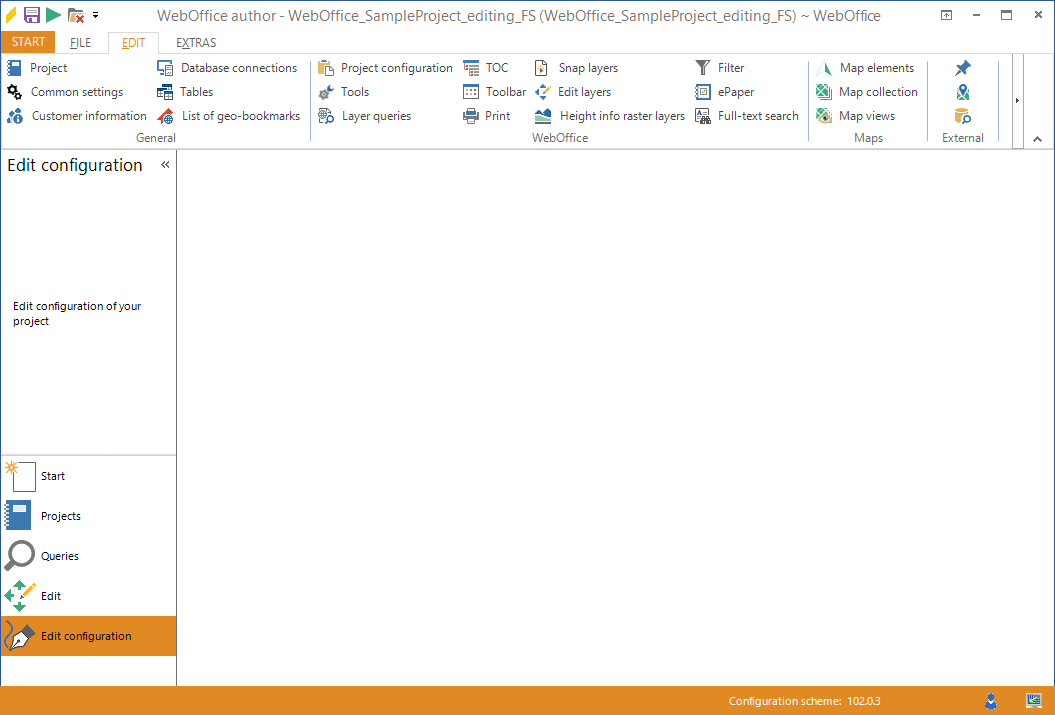Select the Tools icon in WebOffice group
Viewport: 1055px width, 715px height.
tap(345, 91)
